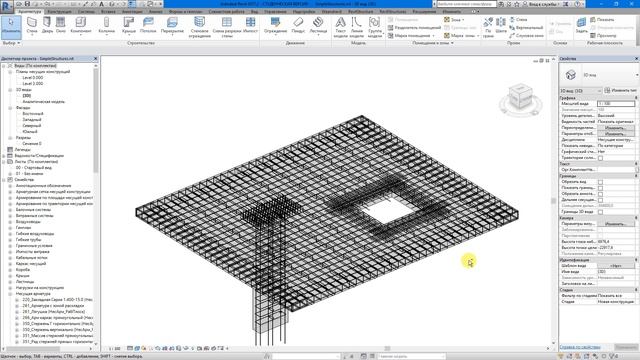The image size is (640, 360).
Task: Activate the Roof (Крыша) tool
Action: pos(129,26)
